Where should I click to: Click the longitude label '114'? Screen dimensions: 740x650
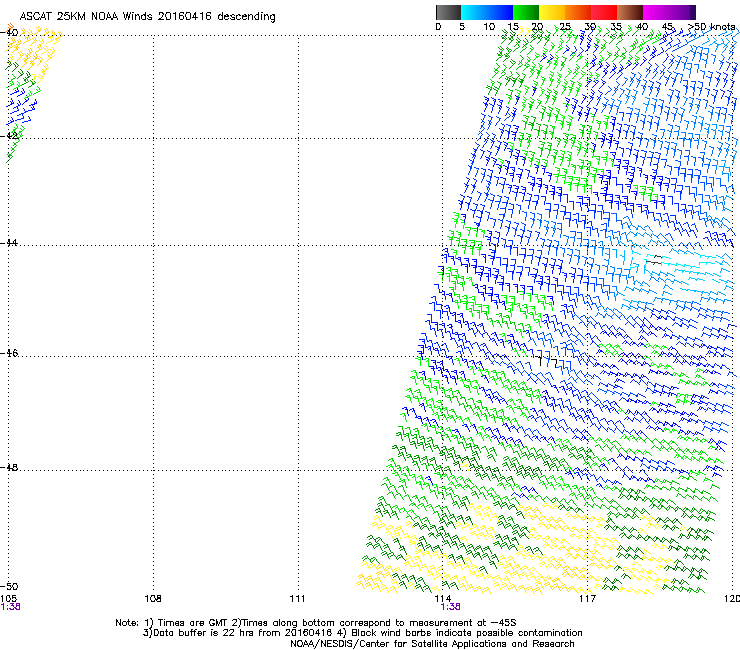pyautogui.click(x=442, y=599)
